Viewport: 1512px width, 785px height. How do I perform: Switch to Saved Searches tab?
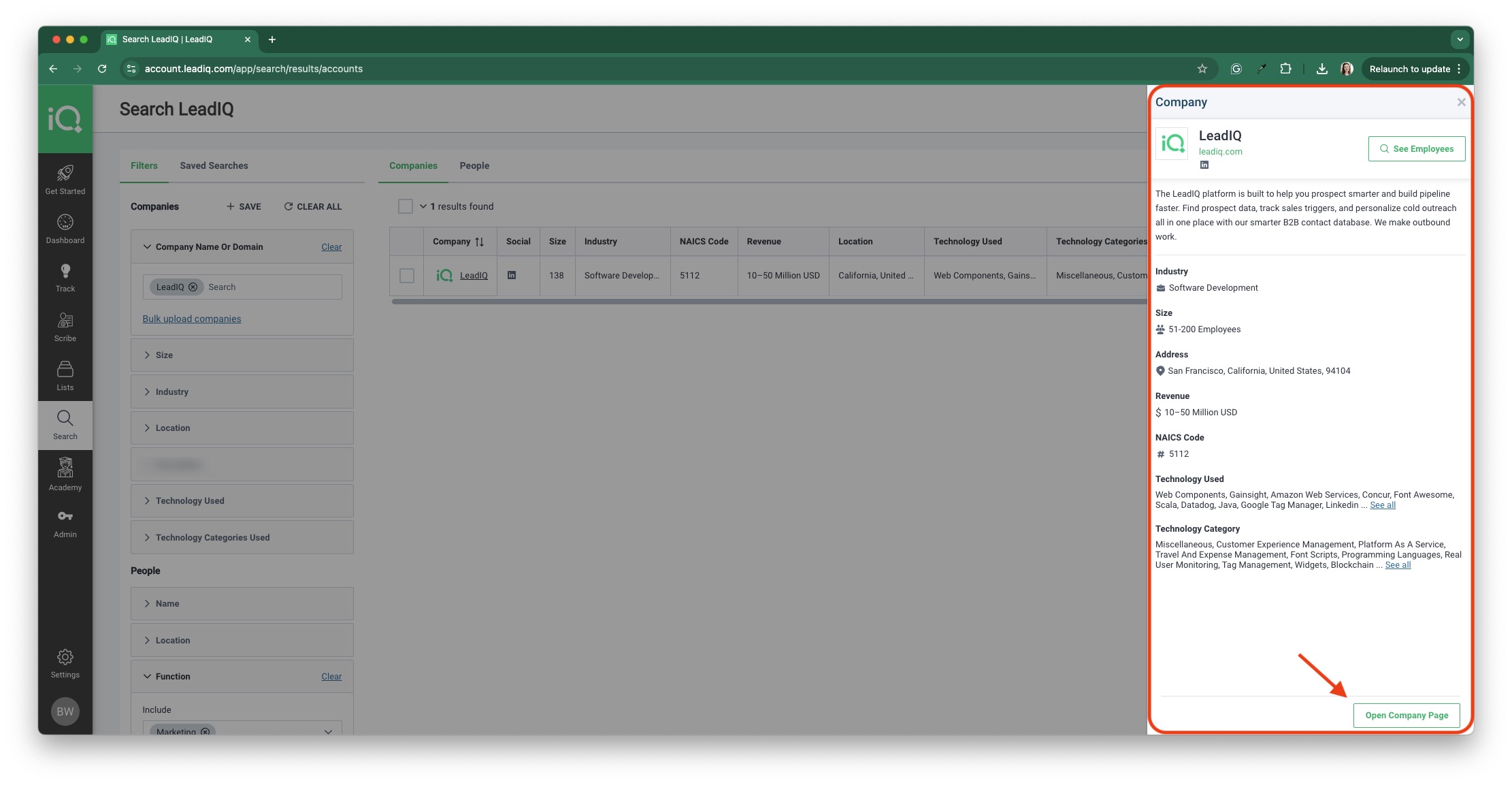214,165
